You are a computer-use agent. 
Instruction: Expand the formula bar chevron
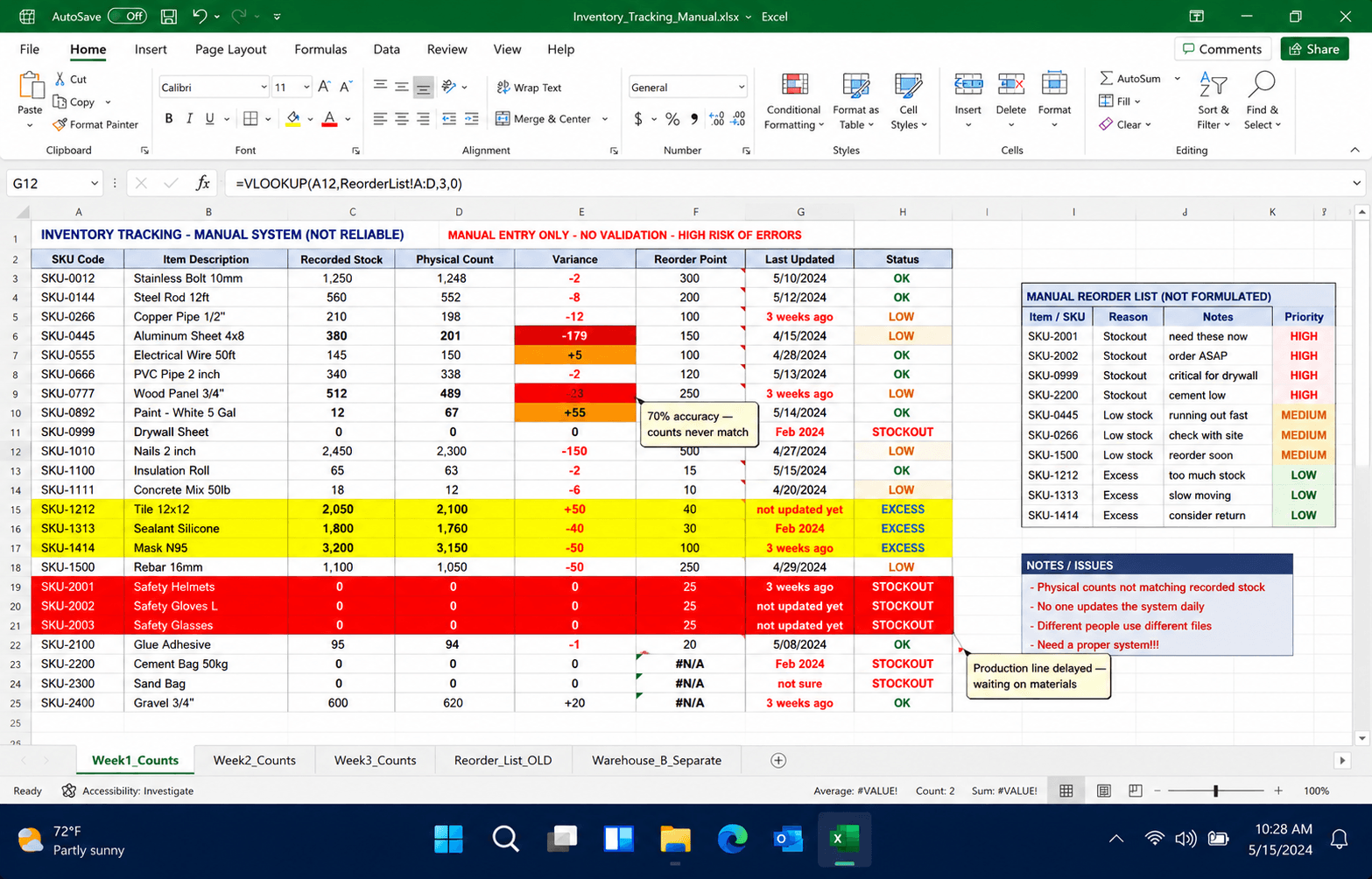coord(1356,183)
